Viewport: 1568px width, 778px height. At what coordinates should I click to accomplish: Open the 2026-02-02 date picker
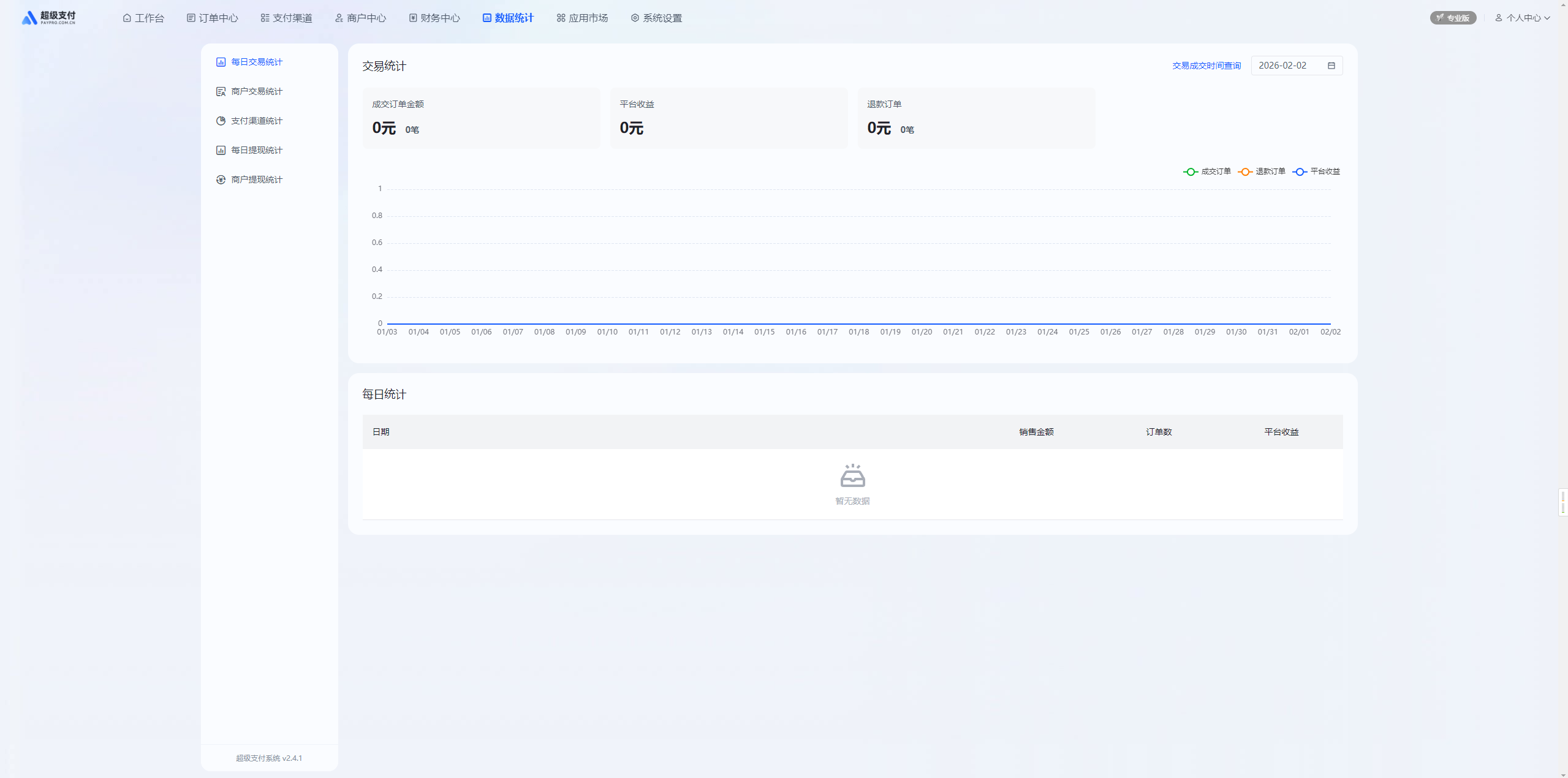[1287, 66]
